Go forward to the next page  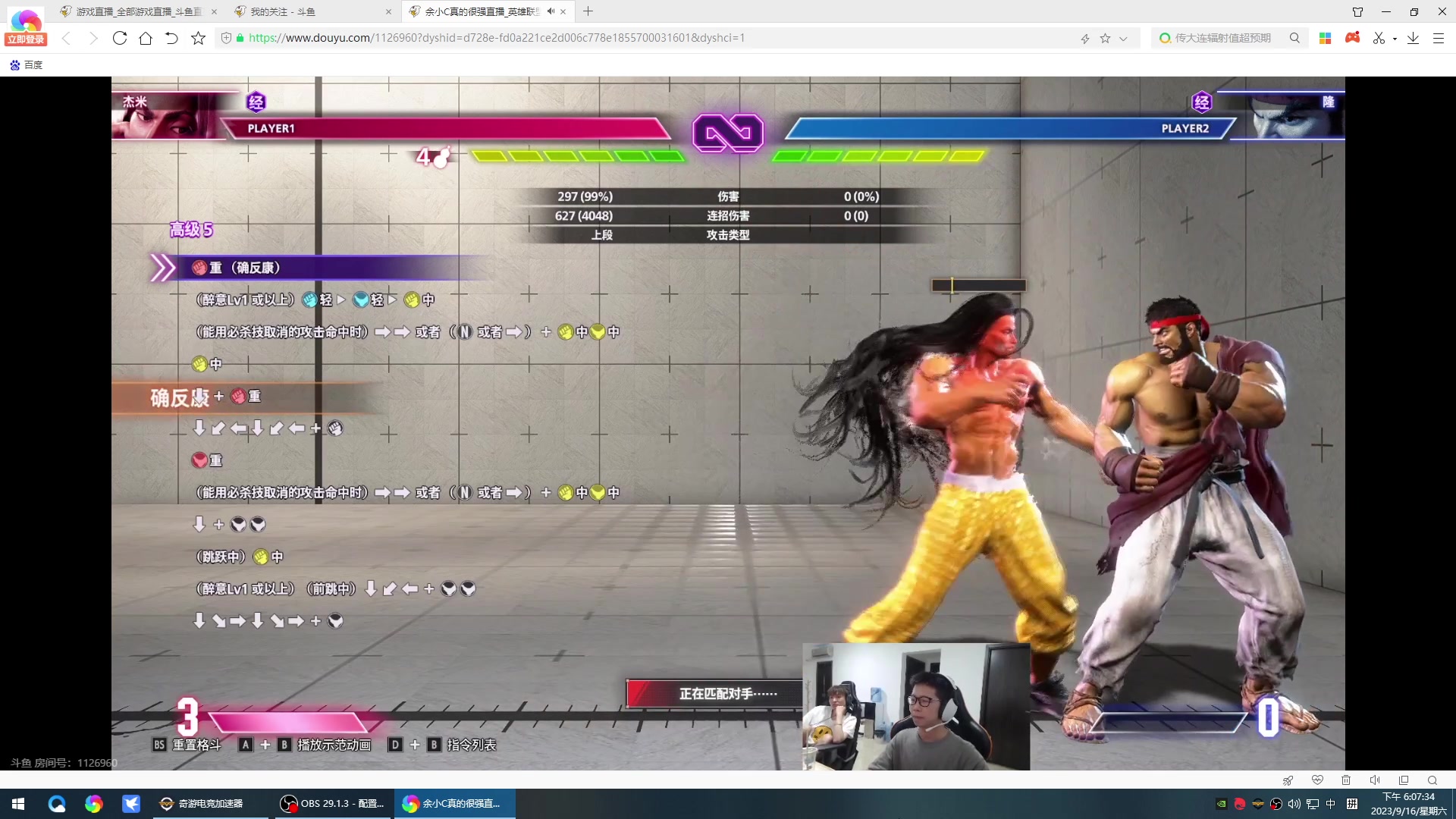[x=93, y=38]
